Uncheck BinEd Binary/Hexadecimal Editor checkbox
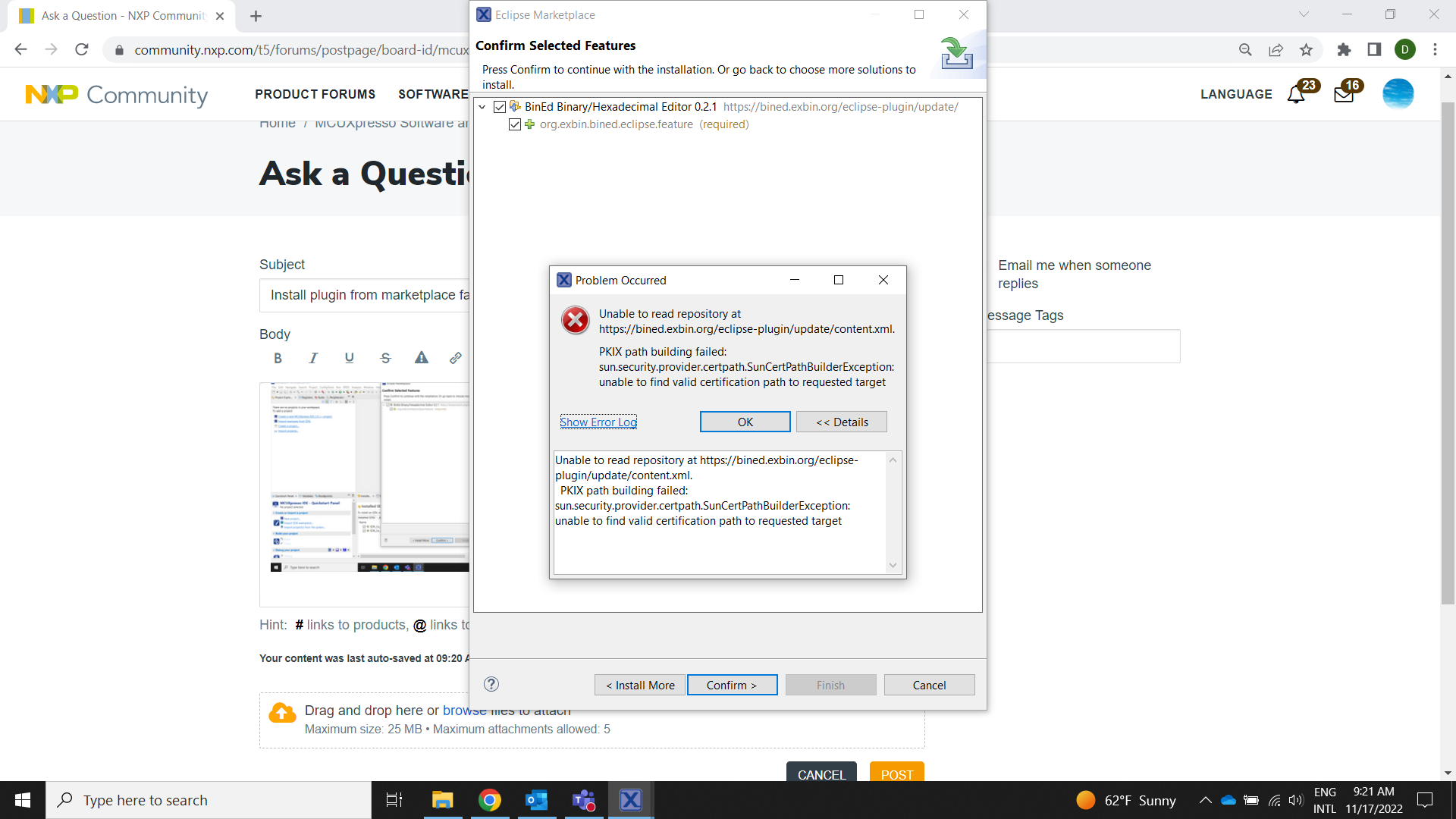 (x=500, y=107)
